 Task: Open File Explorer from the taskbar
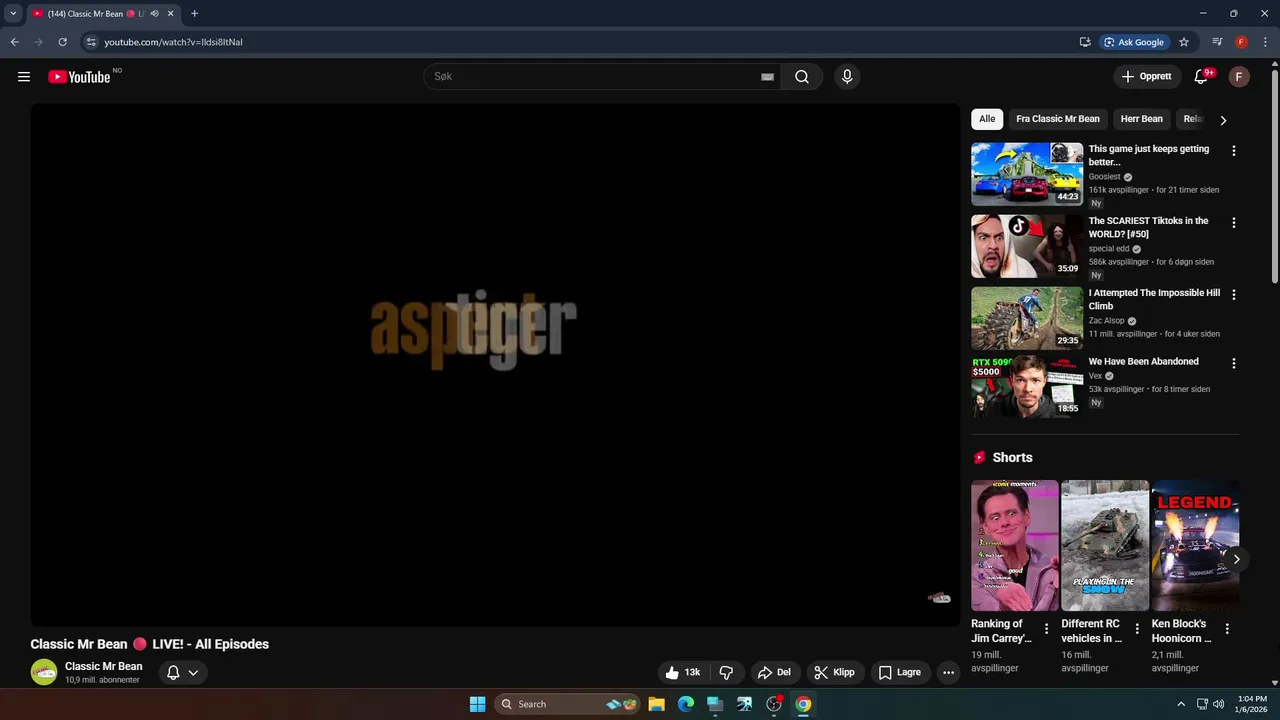657,704
